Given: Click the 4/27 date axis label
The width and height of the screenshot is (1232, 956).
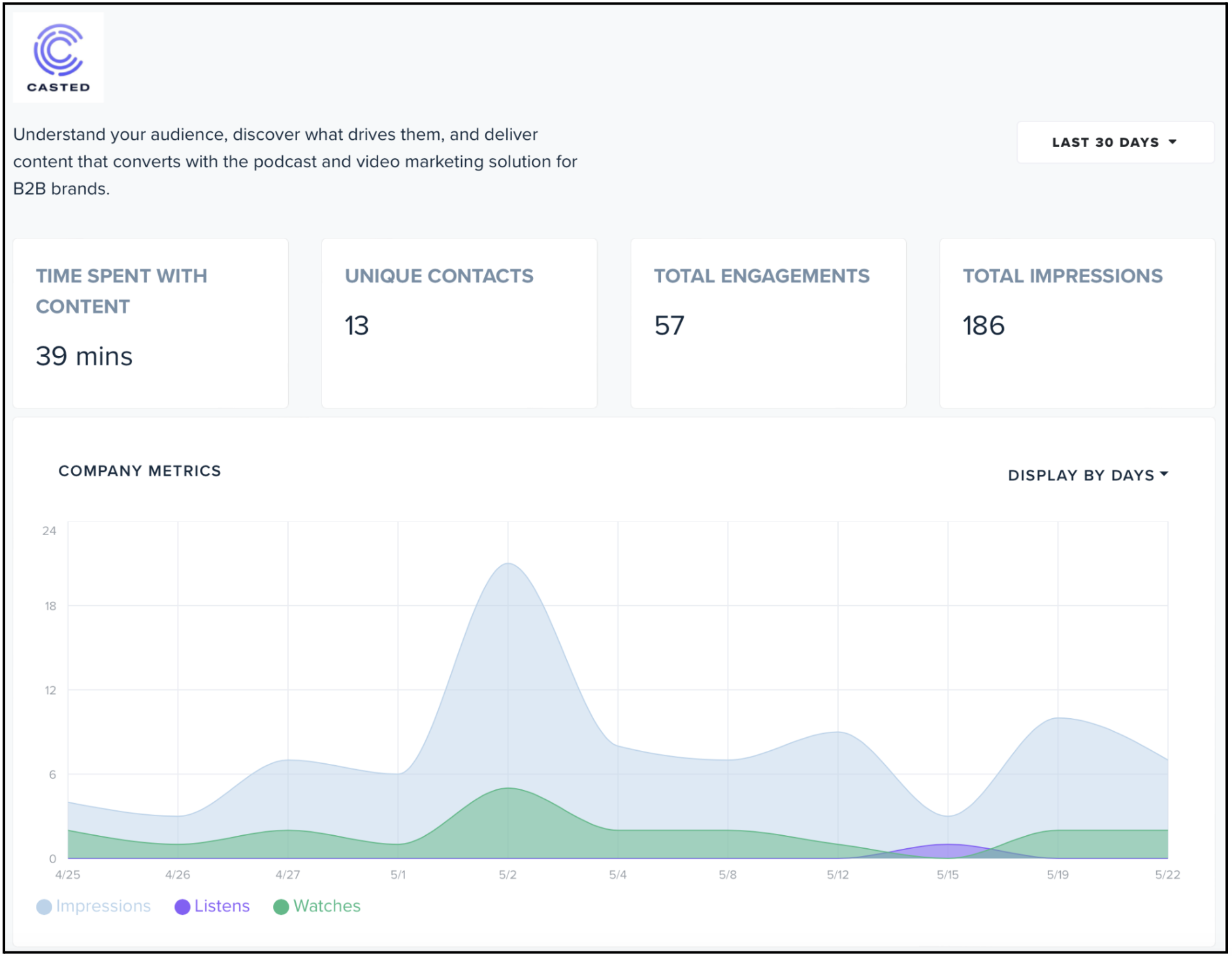Looking at the screenshot, I should 287,875.
